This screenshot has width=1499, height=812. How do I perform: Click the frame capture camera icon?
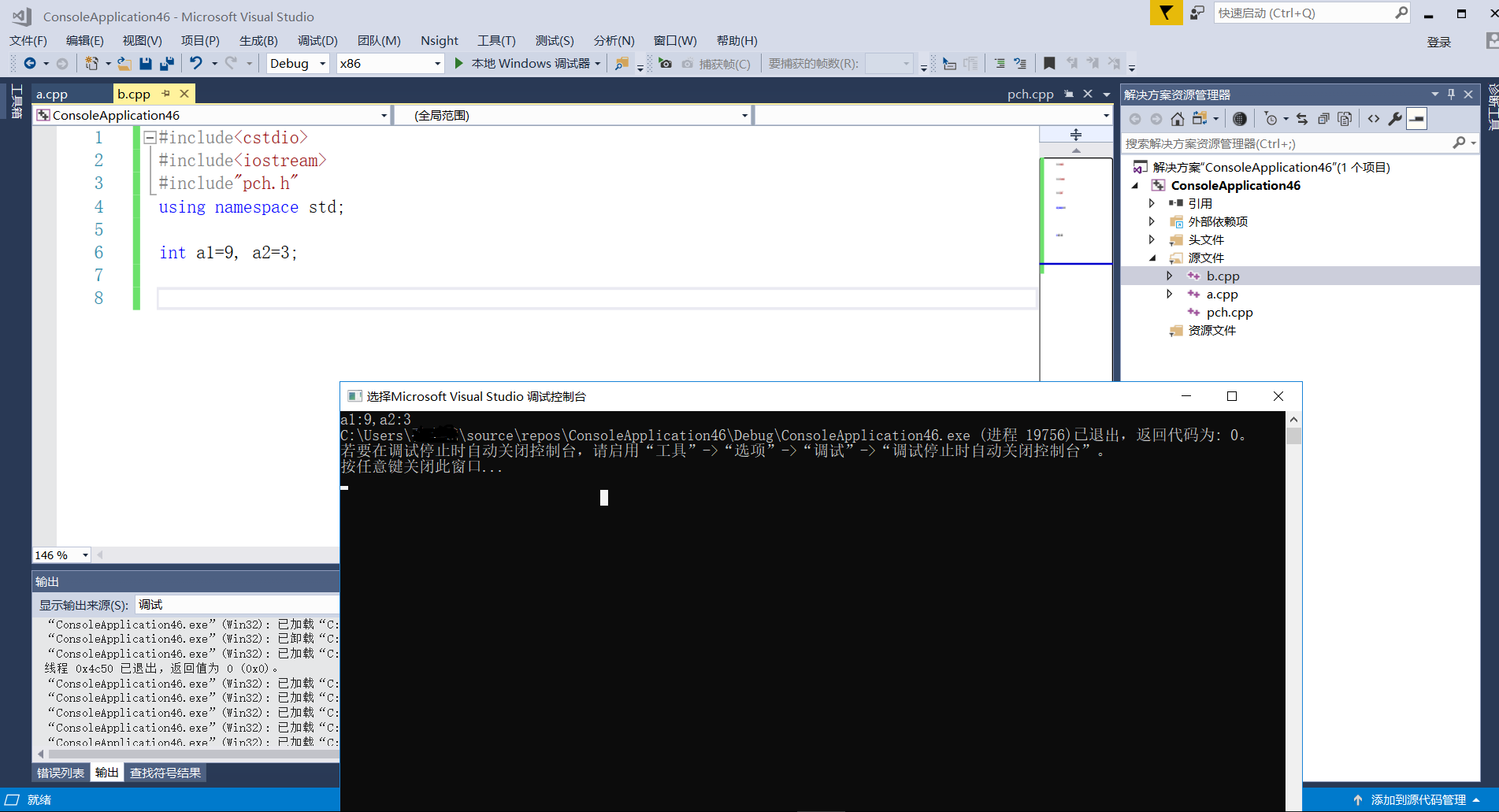(666, 64)
